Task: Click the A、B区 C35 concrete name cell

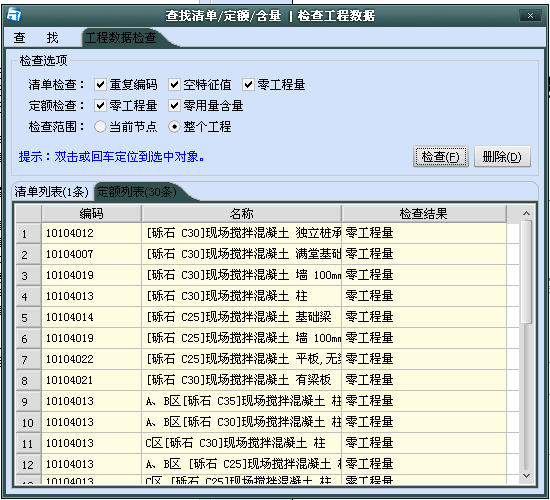Action: [x=242, y=401]
